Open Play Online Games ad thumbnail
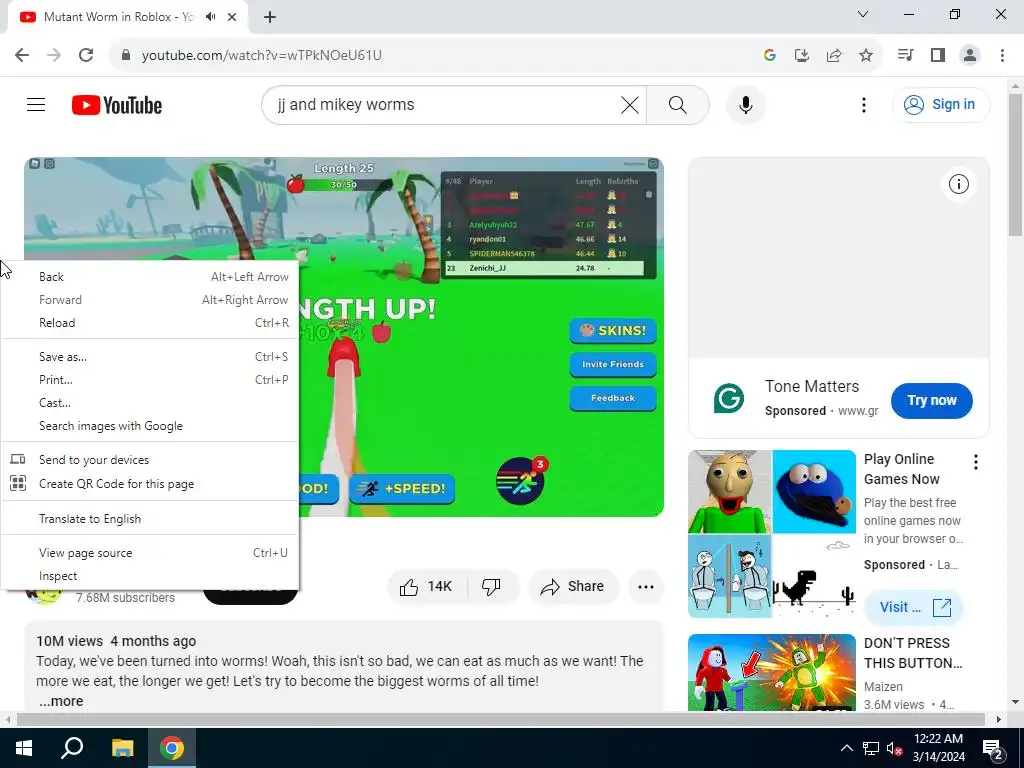The image size is (1024, 768). 771,534
